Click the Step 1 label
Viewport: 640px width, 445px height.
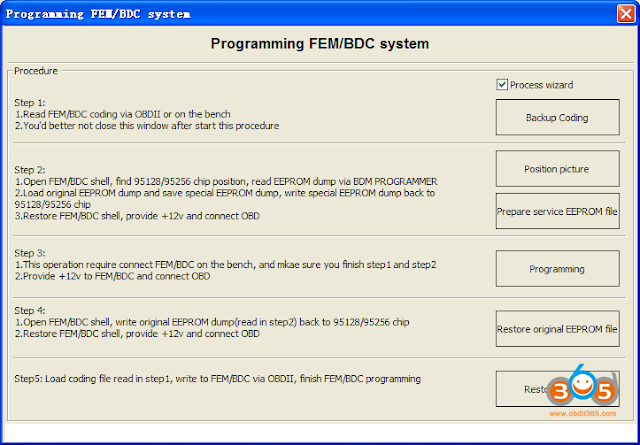[30, 102]
